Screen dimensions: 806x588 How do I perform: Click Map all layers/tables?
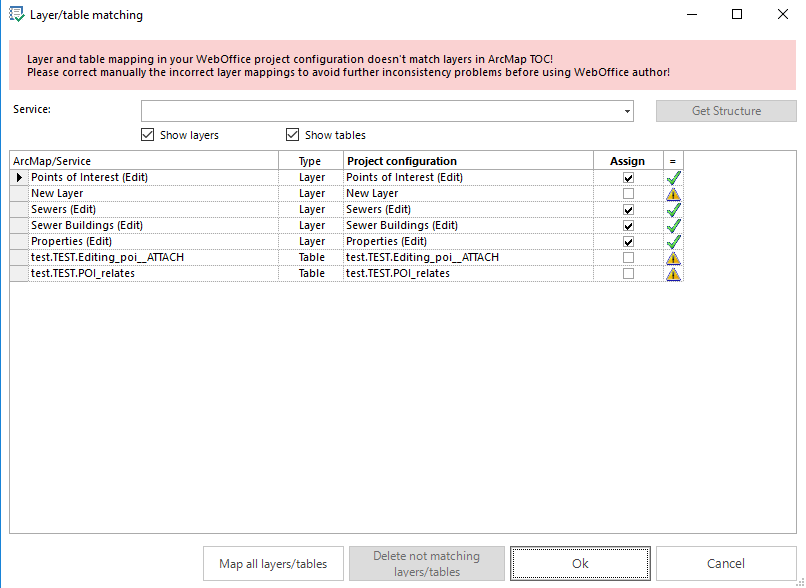(x=272, y=563)
